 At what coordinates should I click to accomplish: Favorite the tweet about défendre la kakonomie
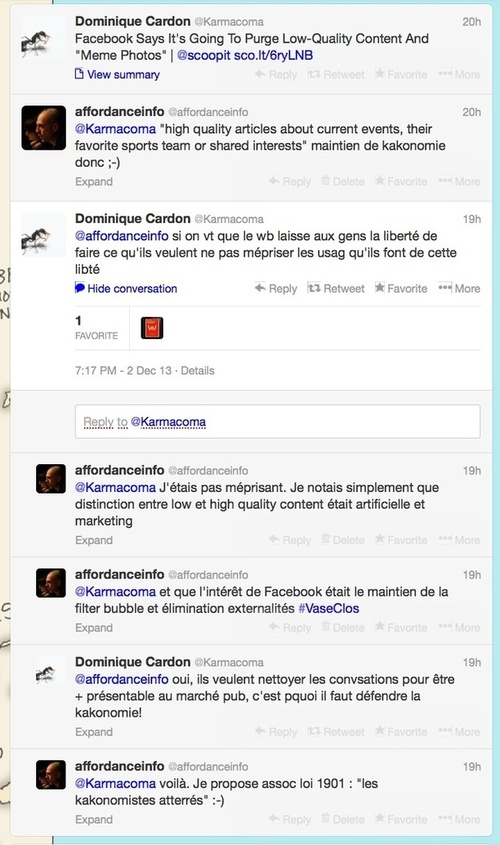click(x=401, y=732)
